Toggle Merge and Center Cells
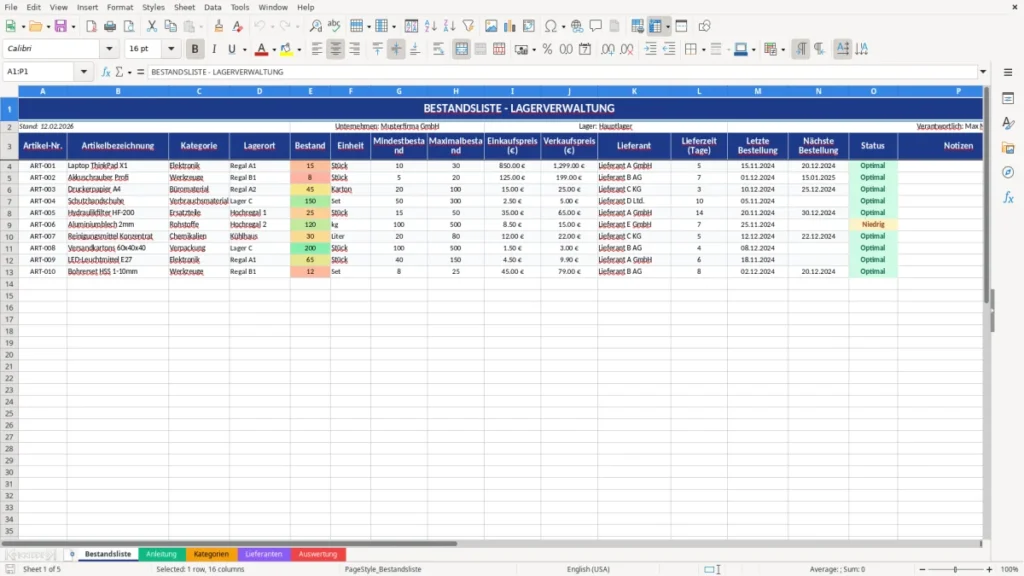The width and height of the screenshot is (1024, 576). click(461, 49)
